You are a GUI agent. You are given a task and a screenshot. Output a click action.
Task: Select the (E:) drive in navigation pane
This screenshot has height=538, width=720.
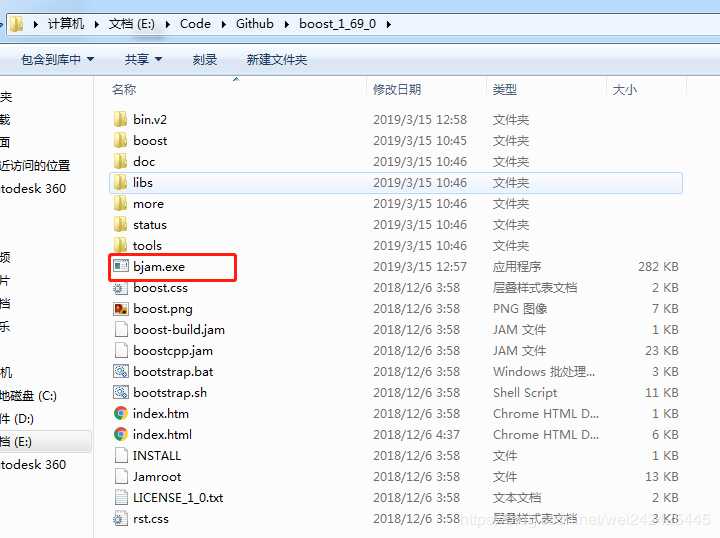(x=16, y=442)
